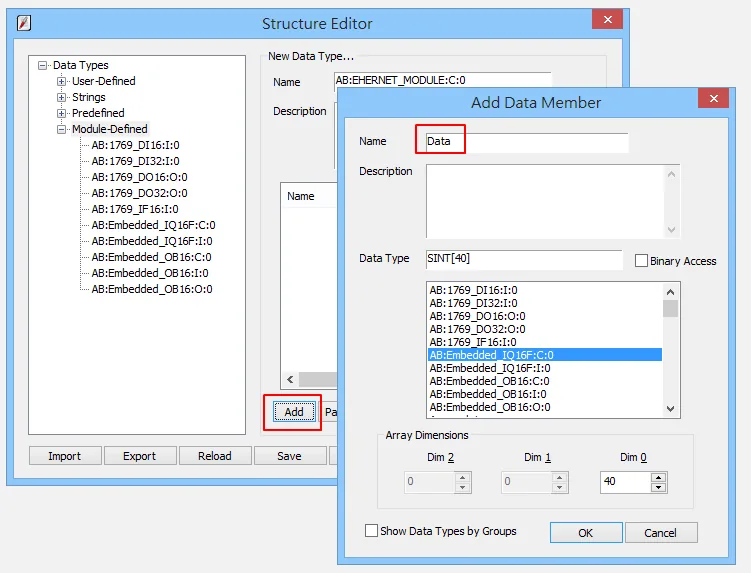Select AB:1769_DO32:O:0 in the tree
This screenshot has height=573, width=751.
(x=139, y=193)
